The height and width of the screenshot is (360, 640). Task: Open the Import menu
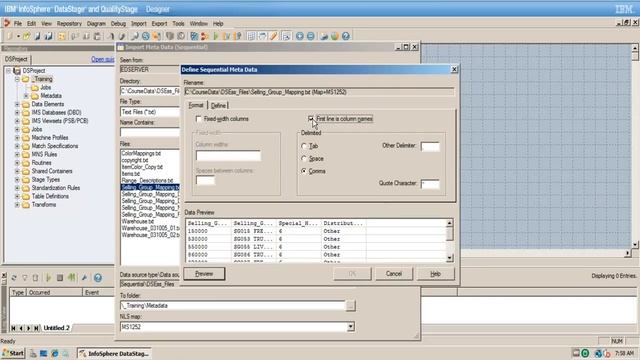point(139,24)
